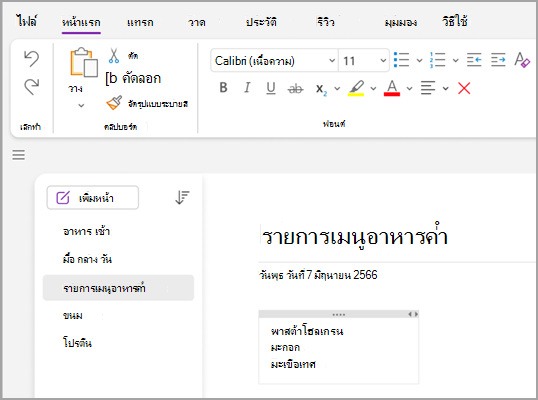The height and width of the screenshot is (400, 538).
Task: Toggle Bold formatting
Action: tap(223, 88)
